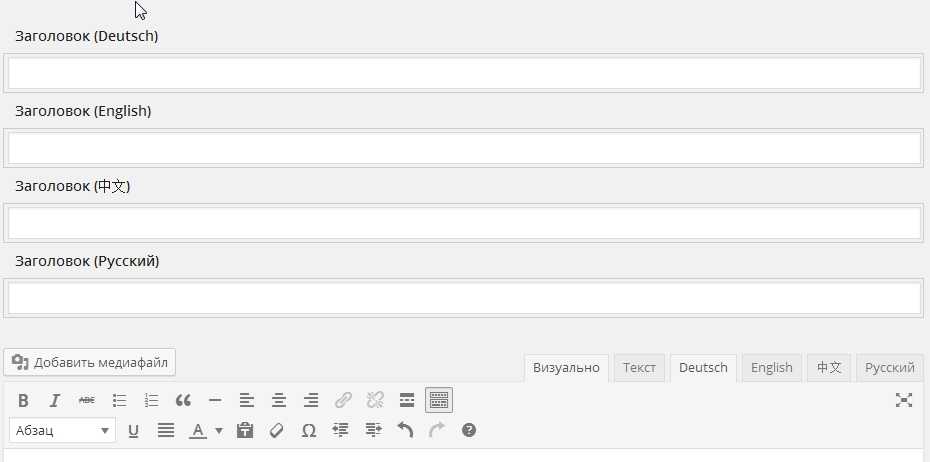Switch to the Текст editor tab
930x462 pixels.
[x=639, y=367]
